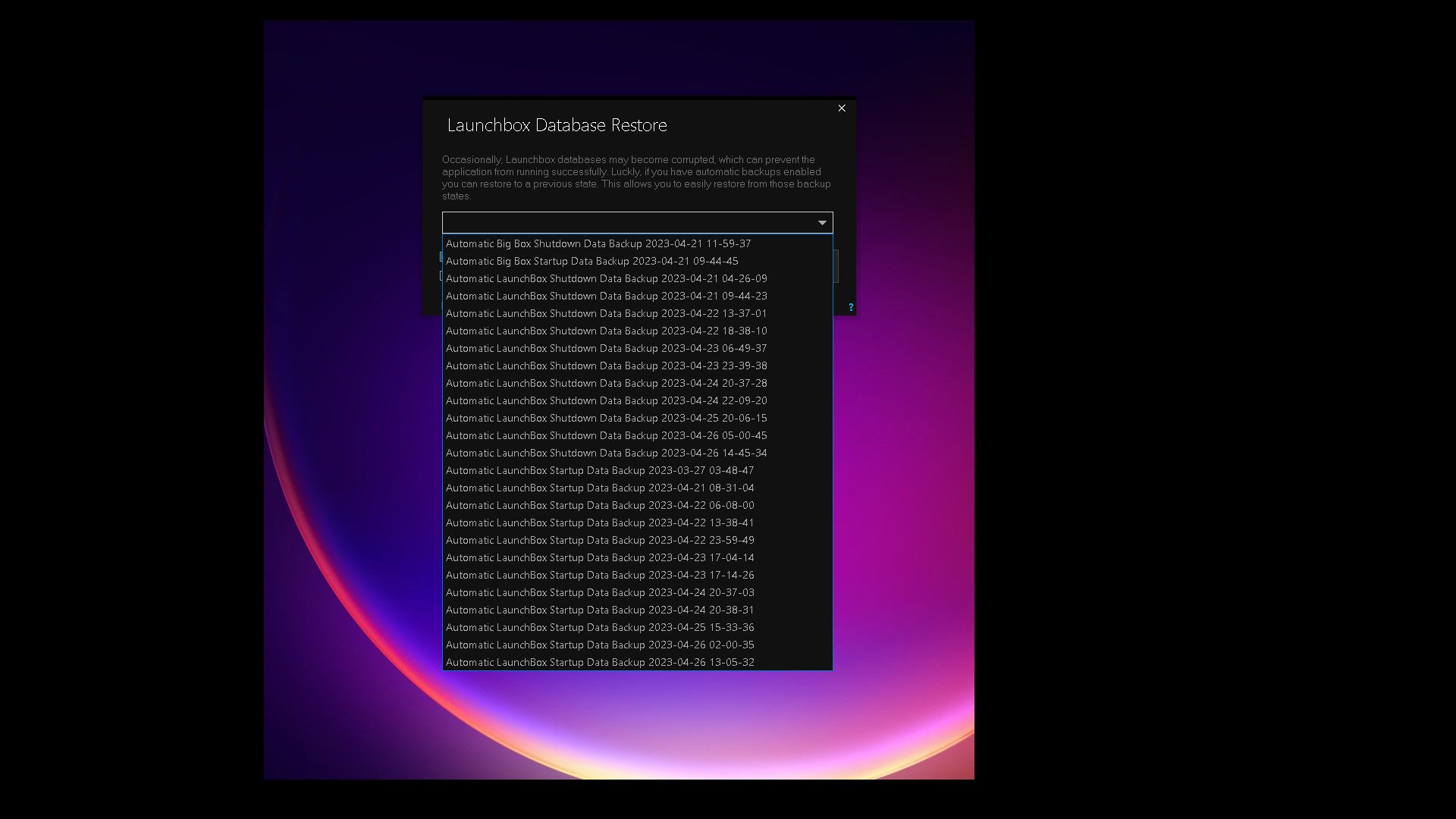Select LaunchBox Startup Backup 2023-04-23 17-14-26
Image resolution: width=1456 pixels, height=819 pixels.
pos(637,575)
